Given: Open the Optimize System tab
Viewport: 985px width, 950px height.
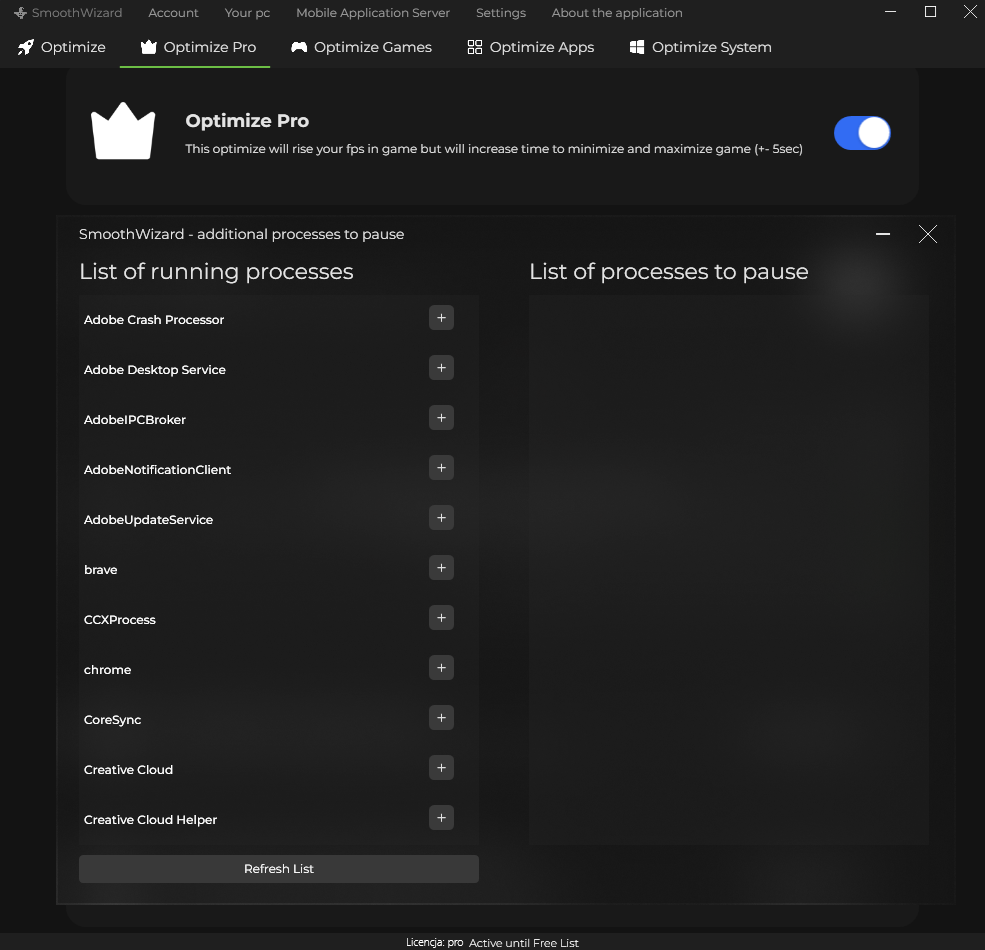Looking at the screenshot, I should click(700, 47).
